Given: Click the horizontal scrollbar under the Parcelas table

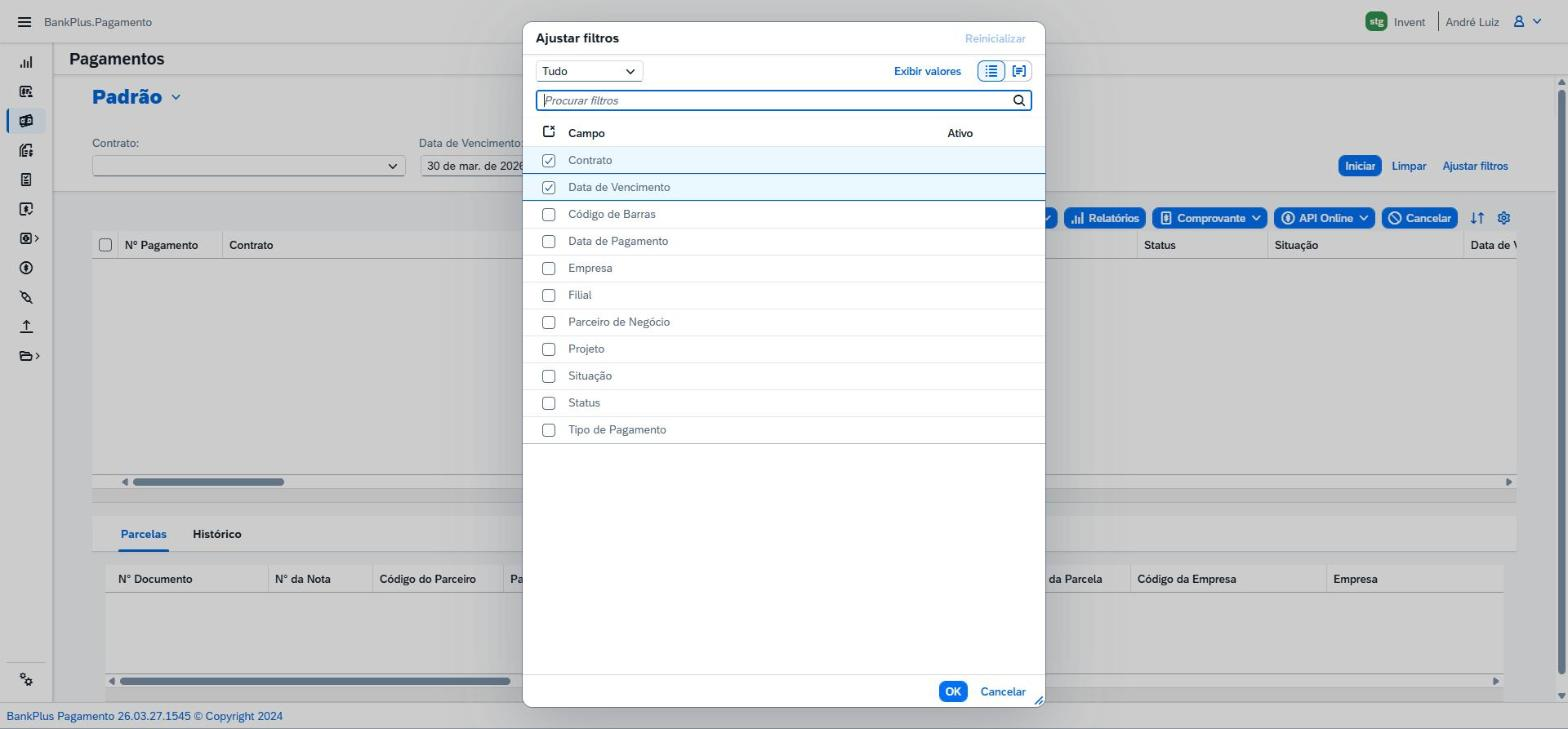Looking at the screenshot, I should coord(314,682).
